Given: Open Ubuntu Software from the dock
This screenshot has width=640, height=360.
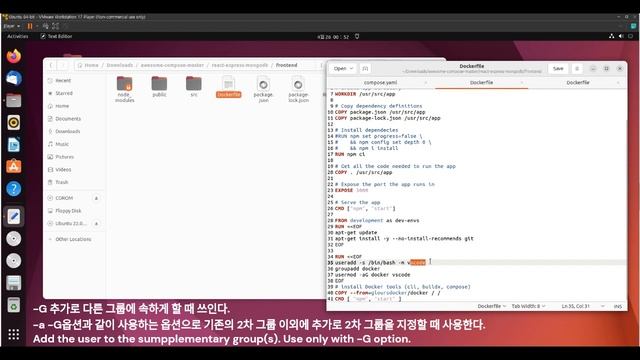Looking at the screenshot, I should pos(14,167).
